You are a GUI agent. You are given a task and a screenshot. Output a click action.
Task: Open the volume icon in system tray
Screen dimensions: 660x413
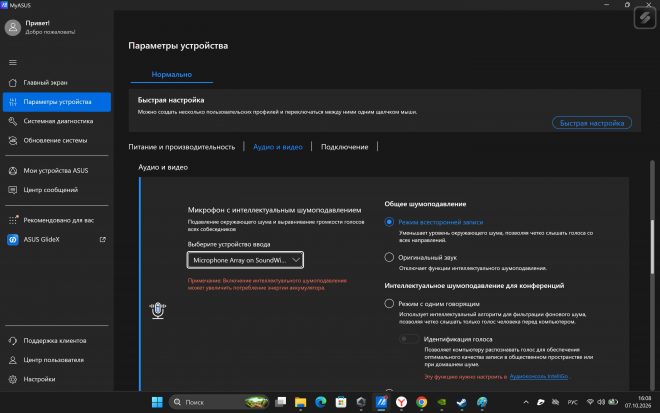click(x=601, y=402)
